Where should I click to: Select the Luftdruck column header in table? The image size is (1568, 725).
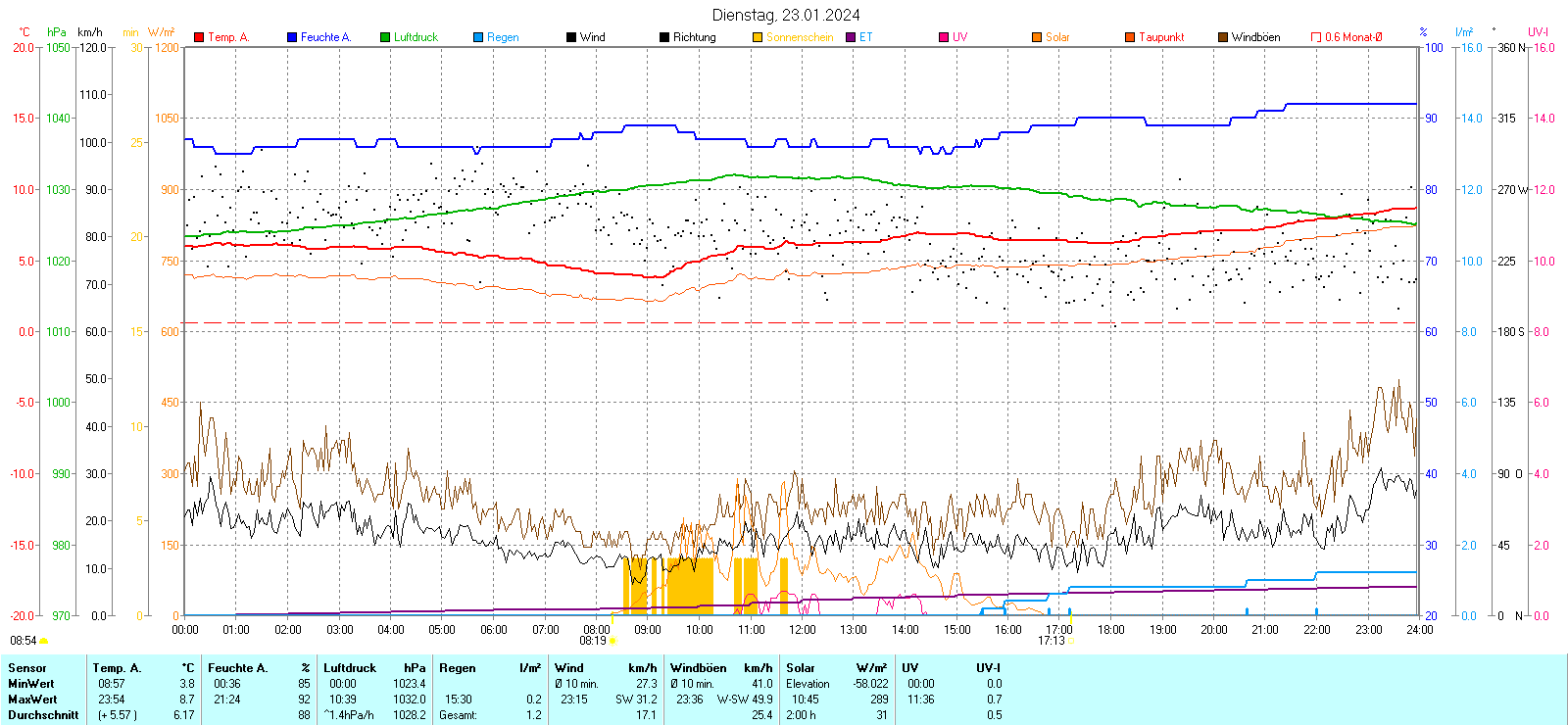tap(350, 668)
